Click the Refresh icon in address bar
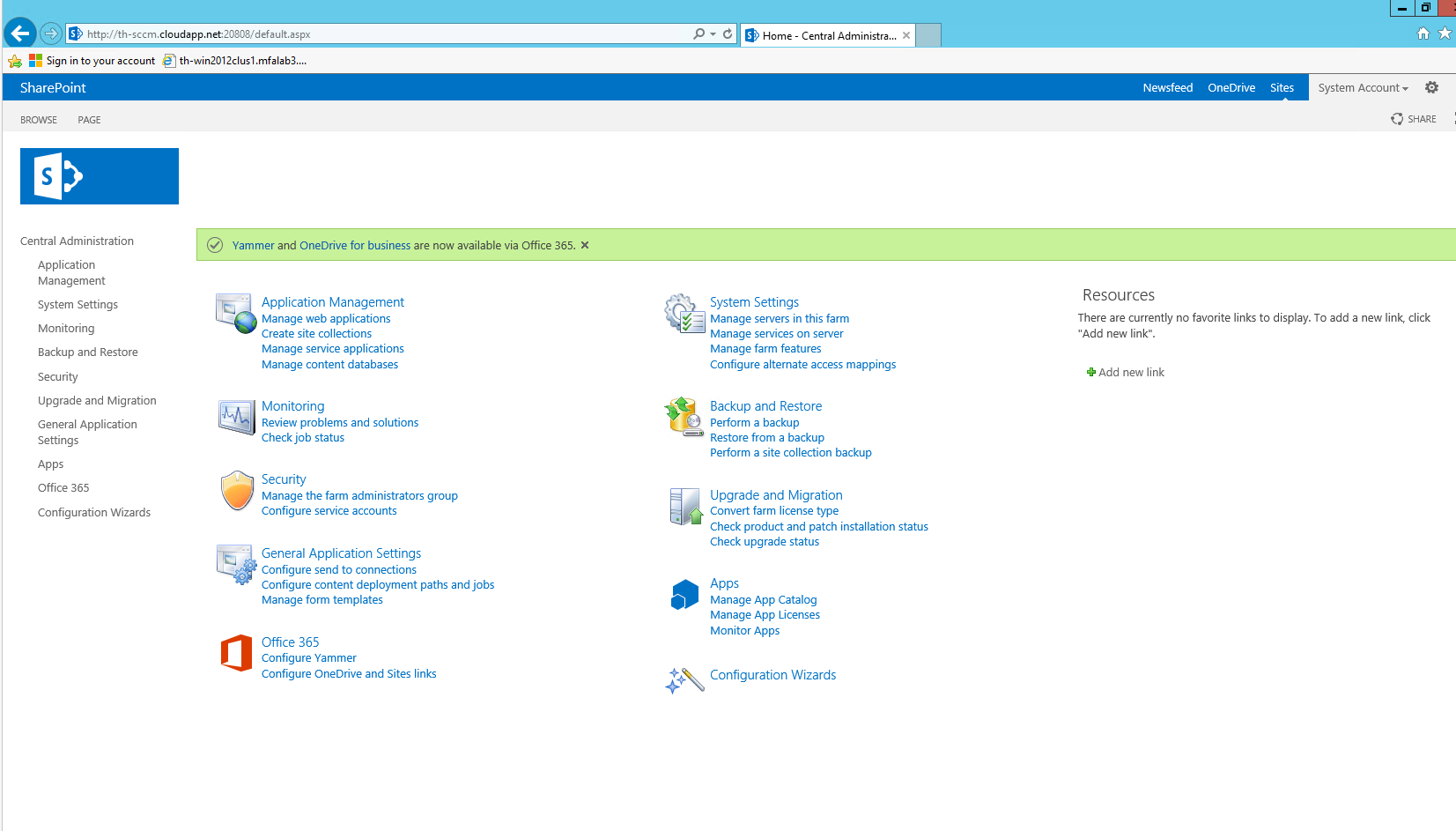Image resolution: width=1456 pixels, height=831 pixels. pos(728,33)
